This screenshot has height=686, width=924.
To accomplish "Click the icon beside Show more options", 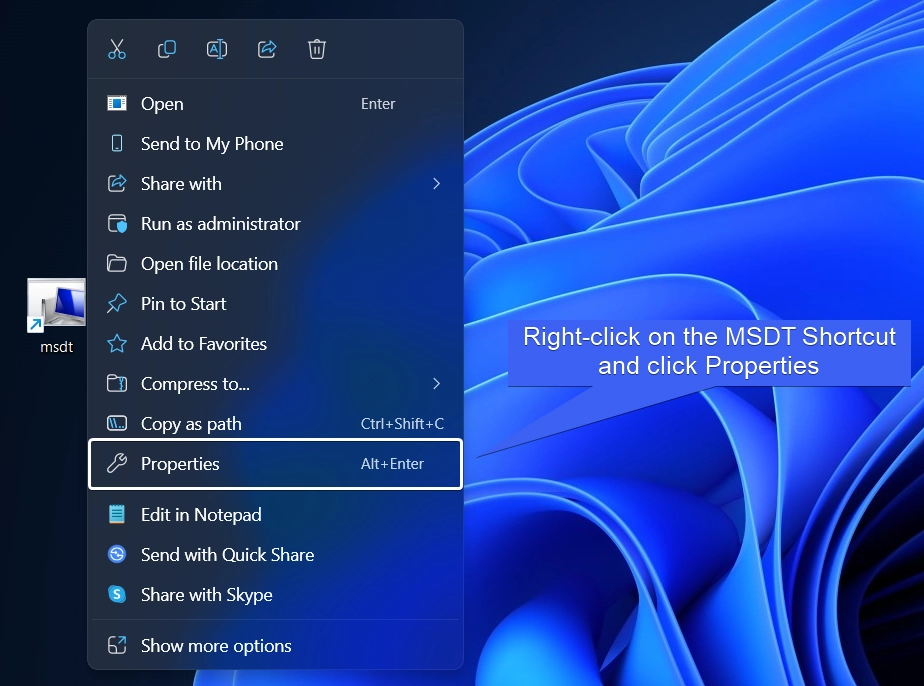I will coord(117,645).
